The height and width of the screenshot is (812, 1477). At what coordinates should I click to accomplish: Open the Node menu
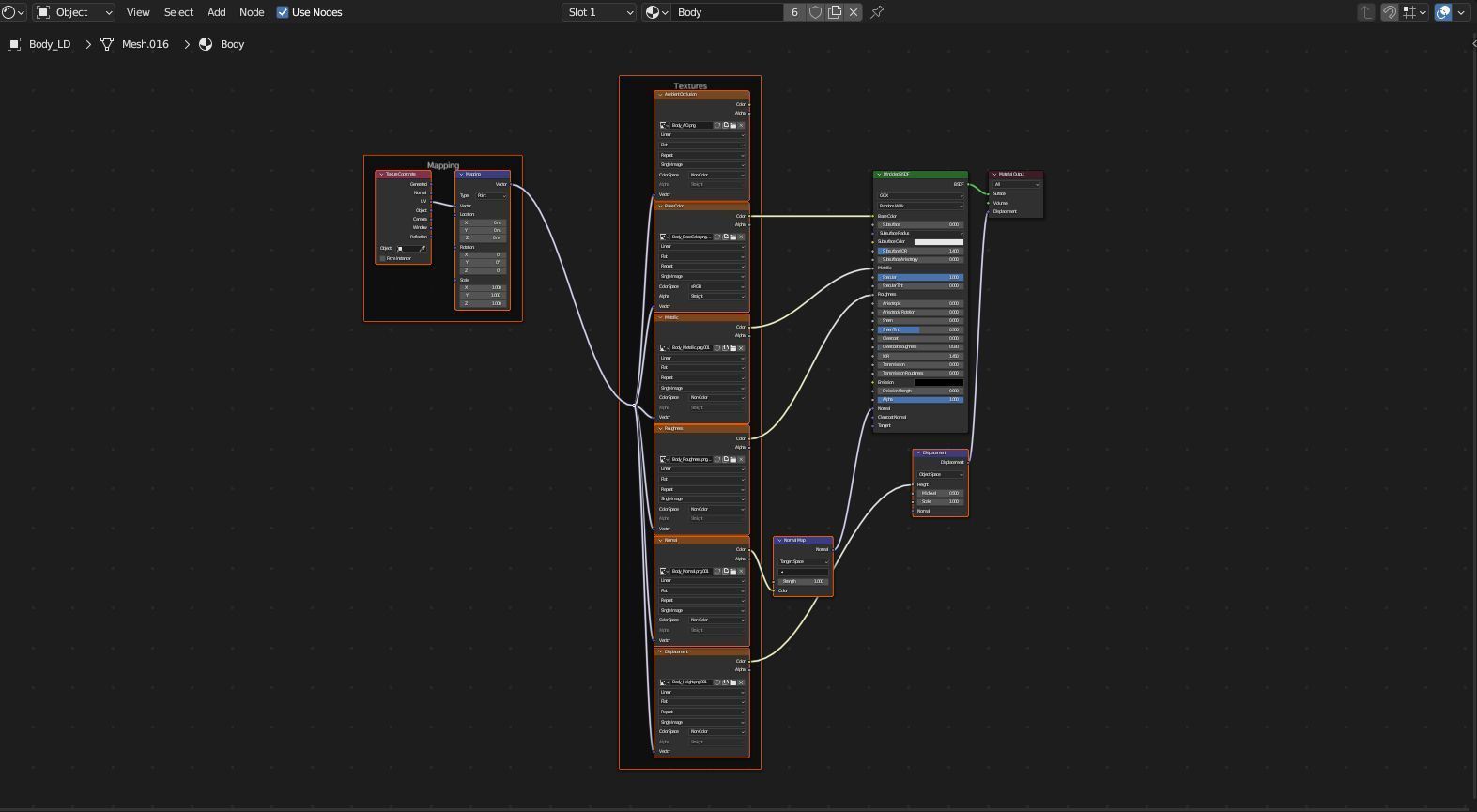tap(252, 12)
